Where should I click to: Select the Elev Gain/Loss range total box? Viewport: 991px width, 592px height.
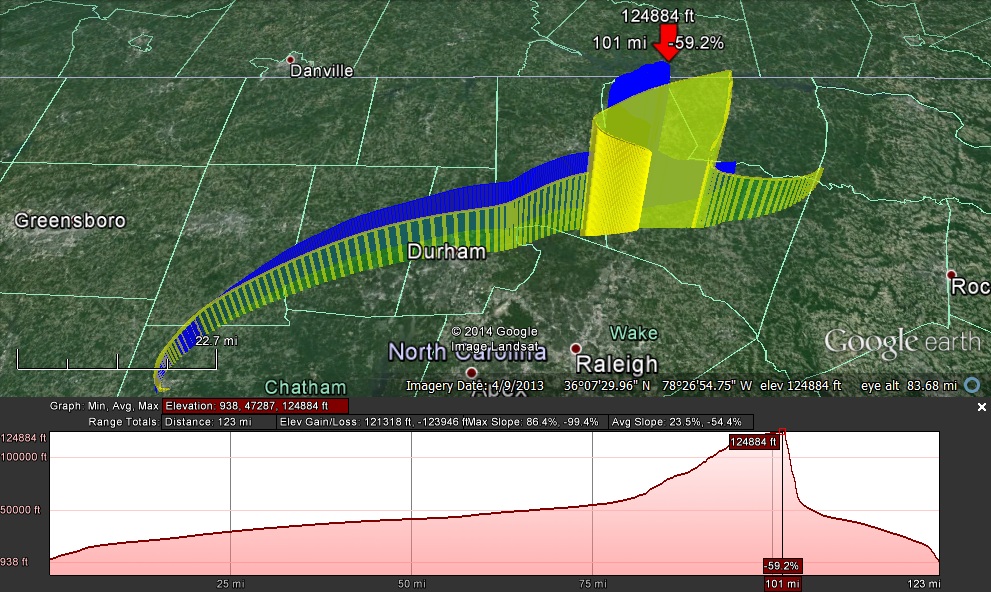(373, 422)
